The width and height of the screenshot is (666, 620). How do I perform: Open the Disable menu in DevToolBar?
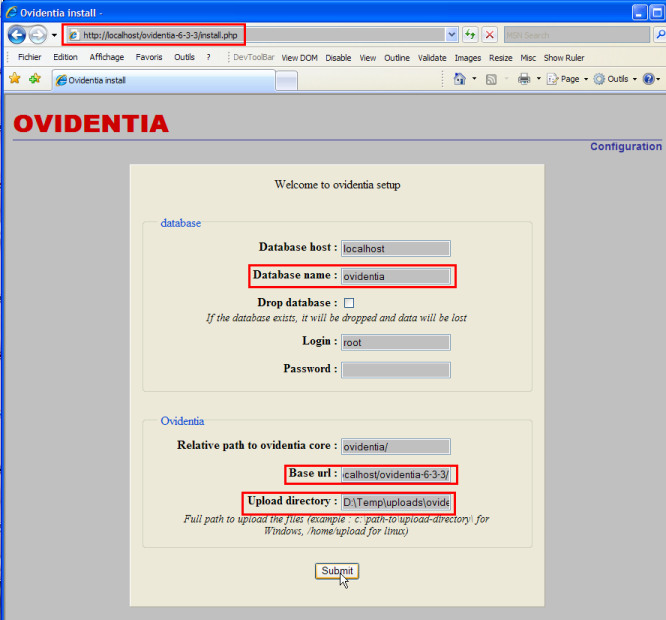tap(338, 58)
